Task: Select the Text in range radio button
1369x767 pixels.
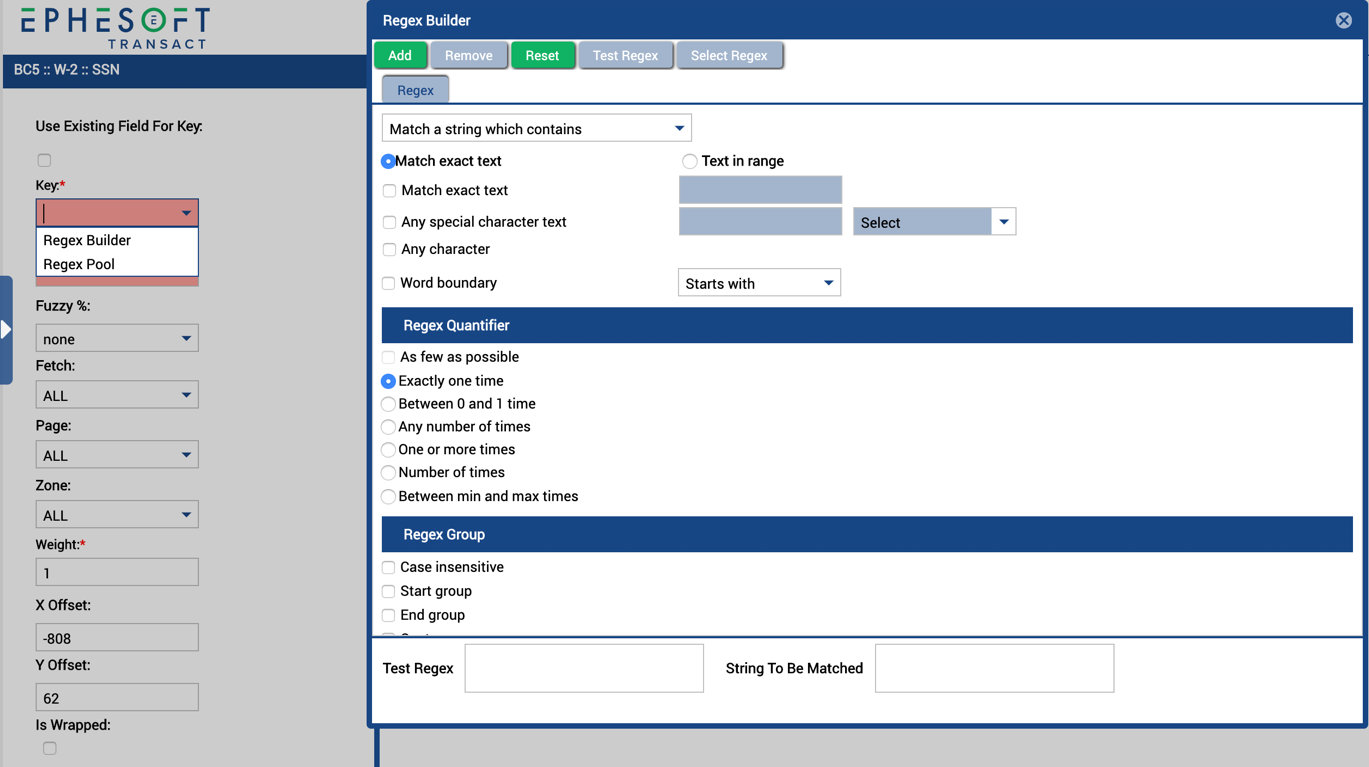Action: [689, 161]
